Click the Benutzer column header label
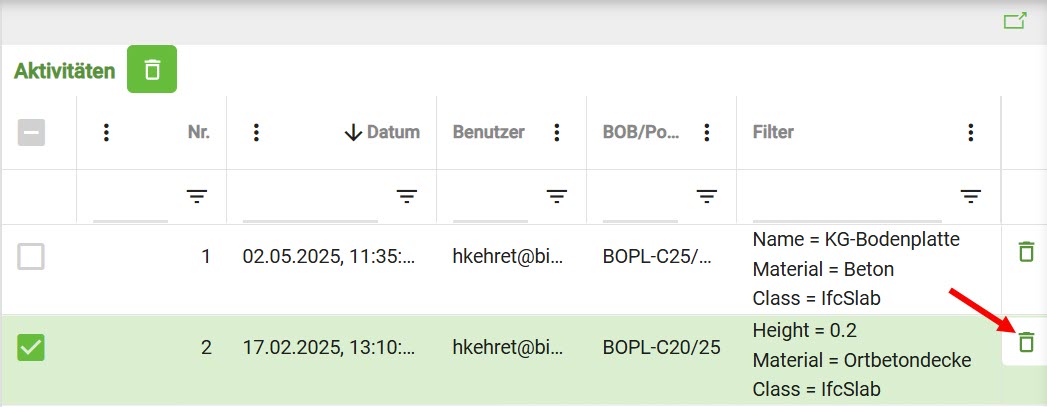Viewport: 1047px width, 407px height. [488, 132]
